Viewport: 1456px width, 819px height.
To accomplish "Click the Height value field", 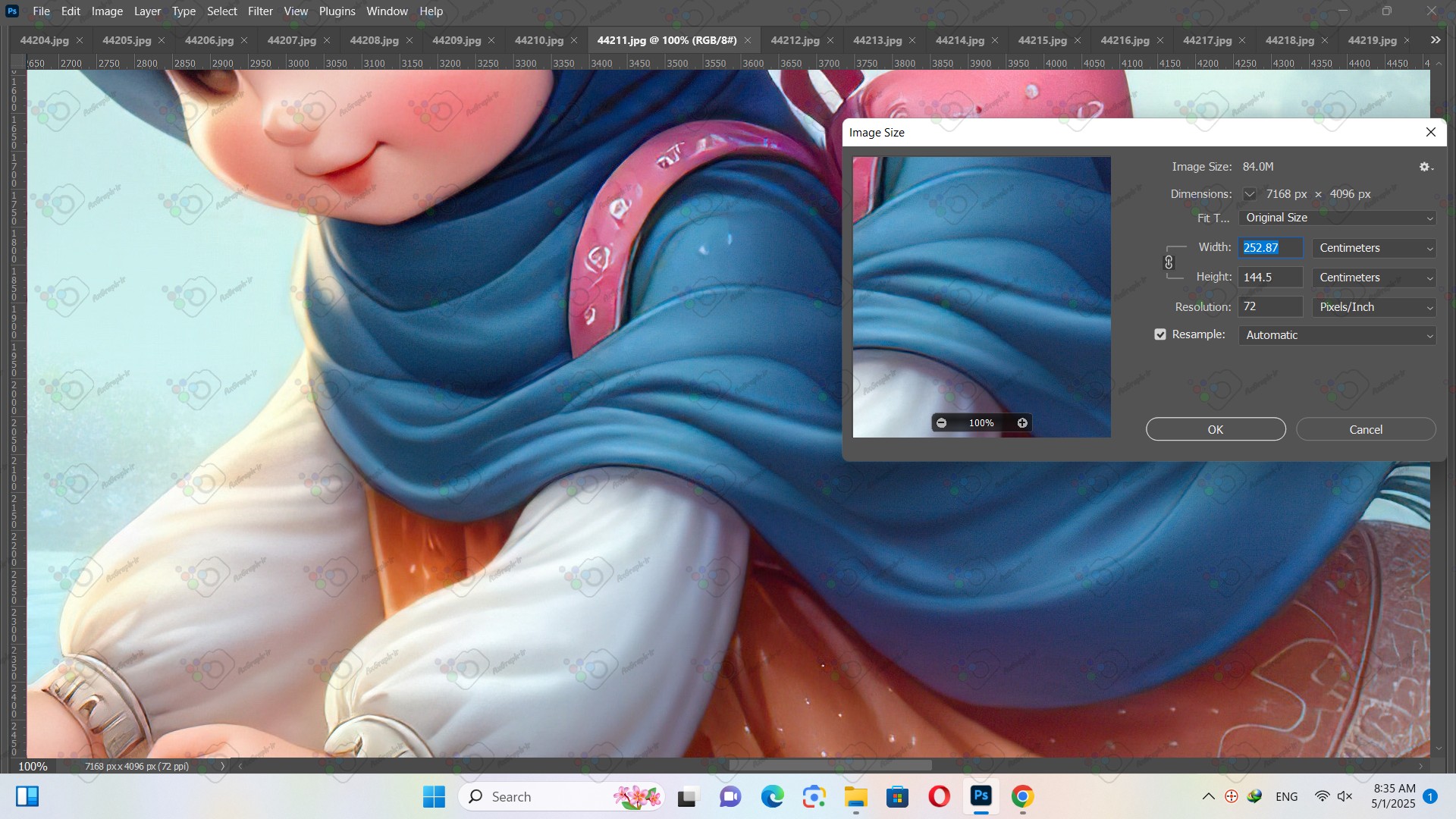I will point(1271,278).
